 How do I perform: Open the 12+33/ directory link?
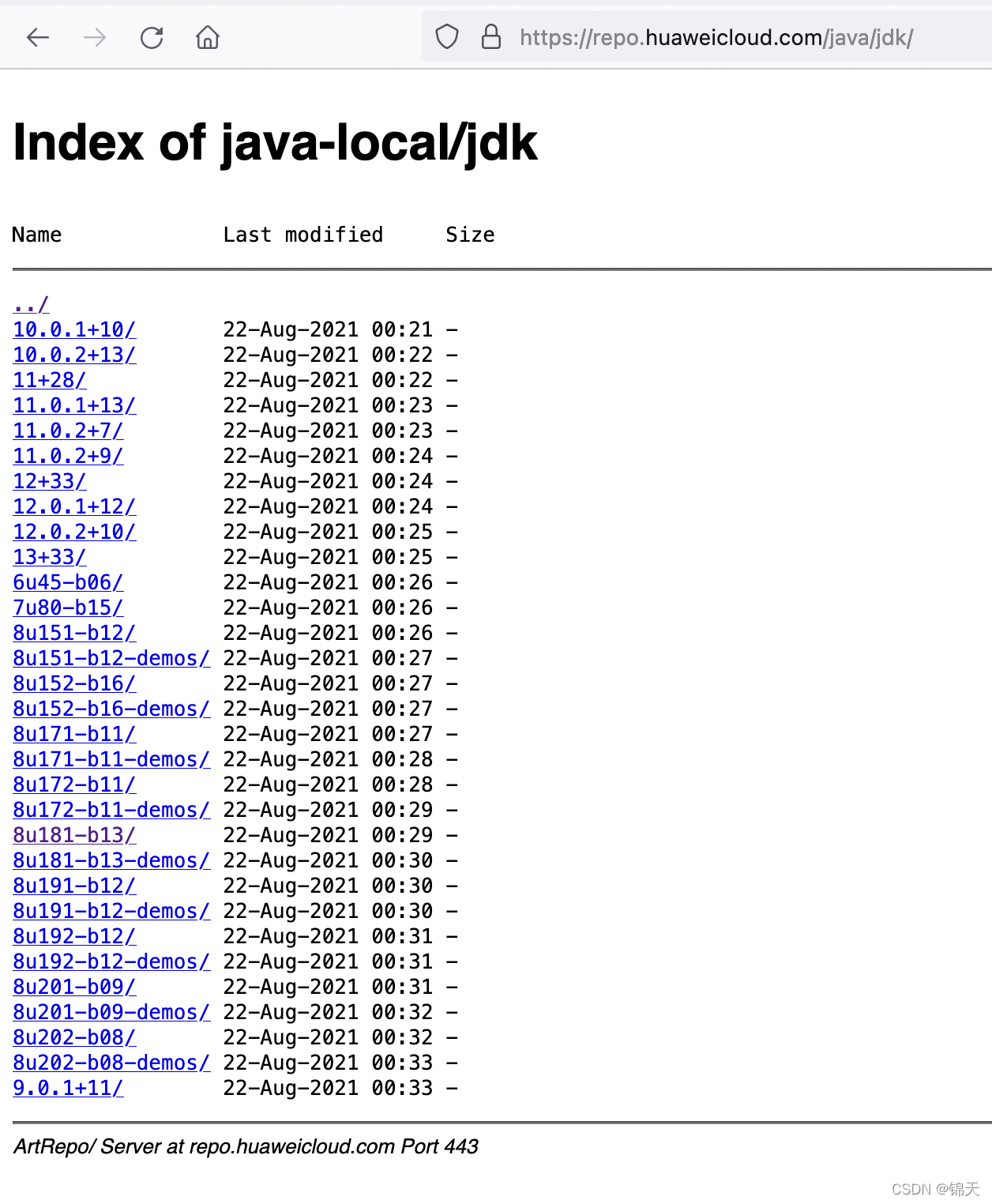tap(49, 481)
